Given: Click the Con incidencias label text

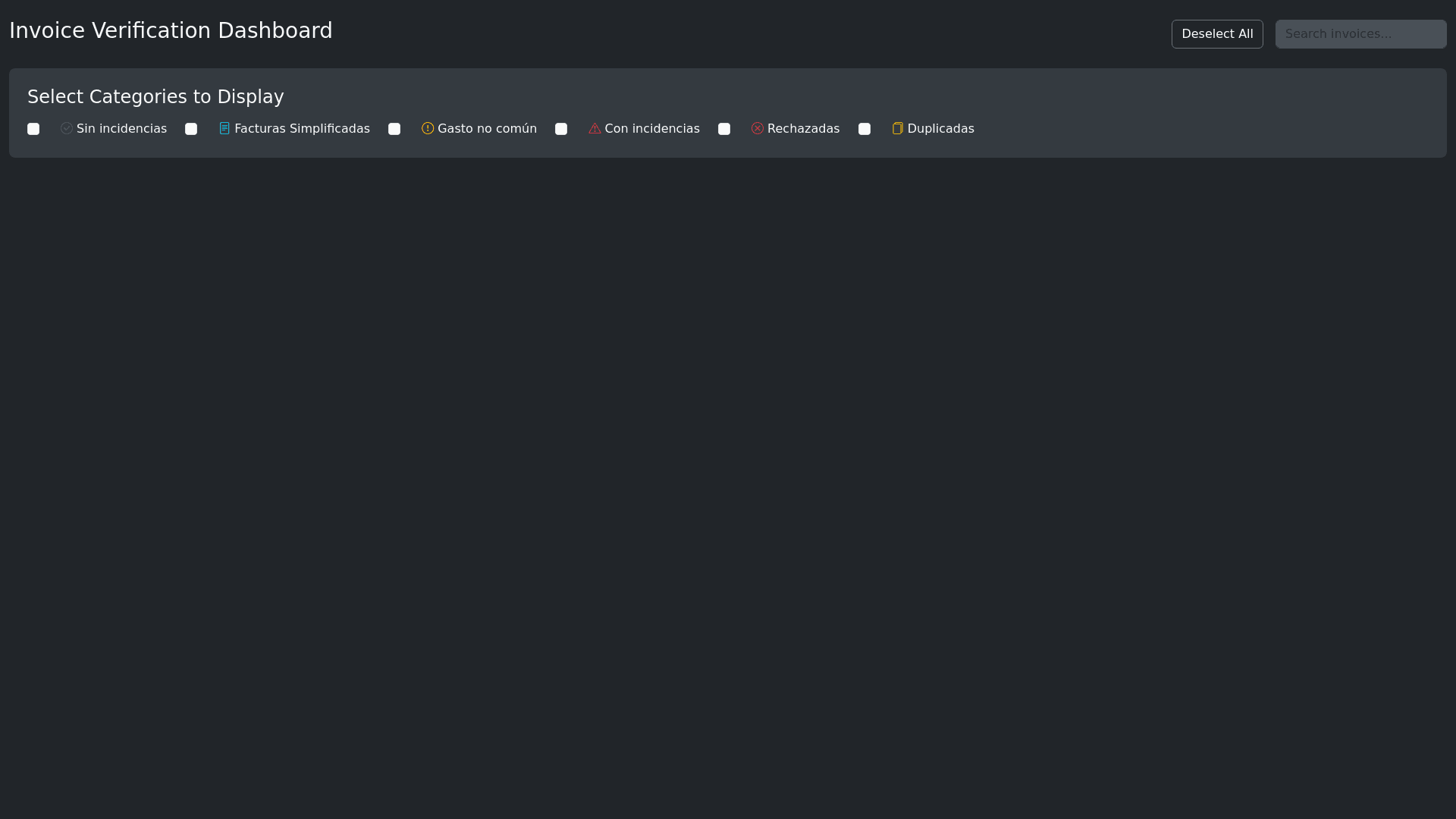Looking at the screenshot, I should (x=652, y=129).
